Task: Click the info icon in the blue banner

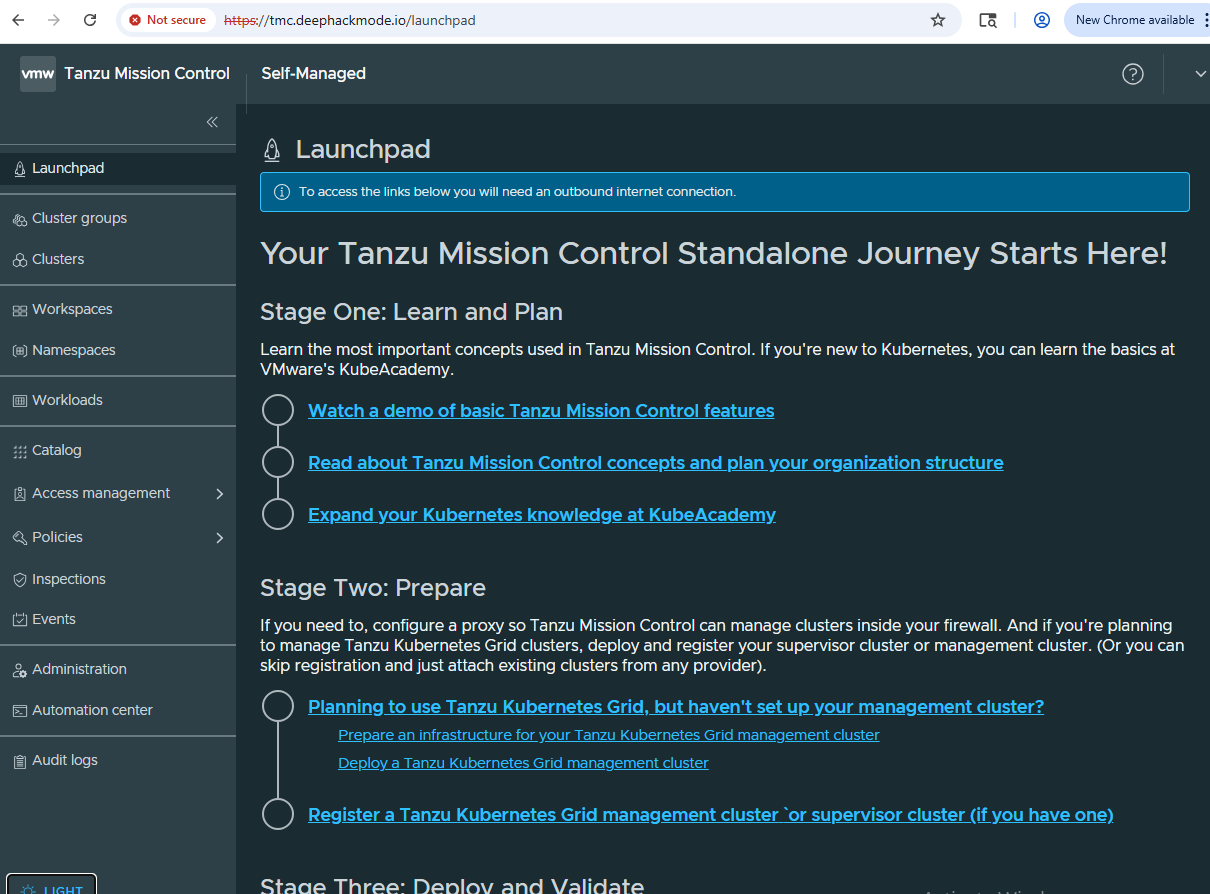Action: point(282,192)
